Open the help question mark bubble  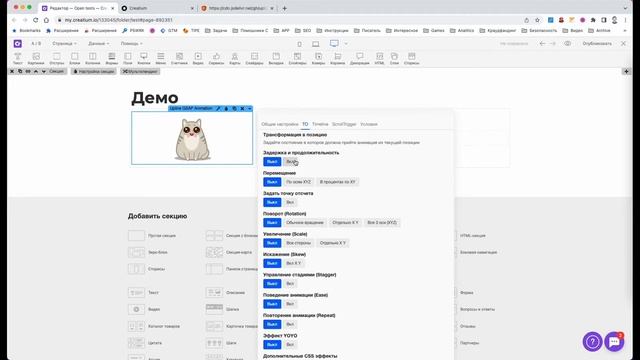tap(592, 342)
